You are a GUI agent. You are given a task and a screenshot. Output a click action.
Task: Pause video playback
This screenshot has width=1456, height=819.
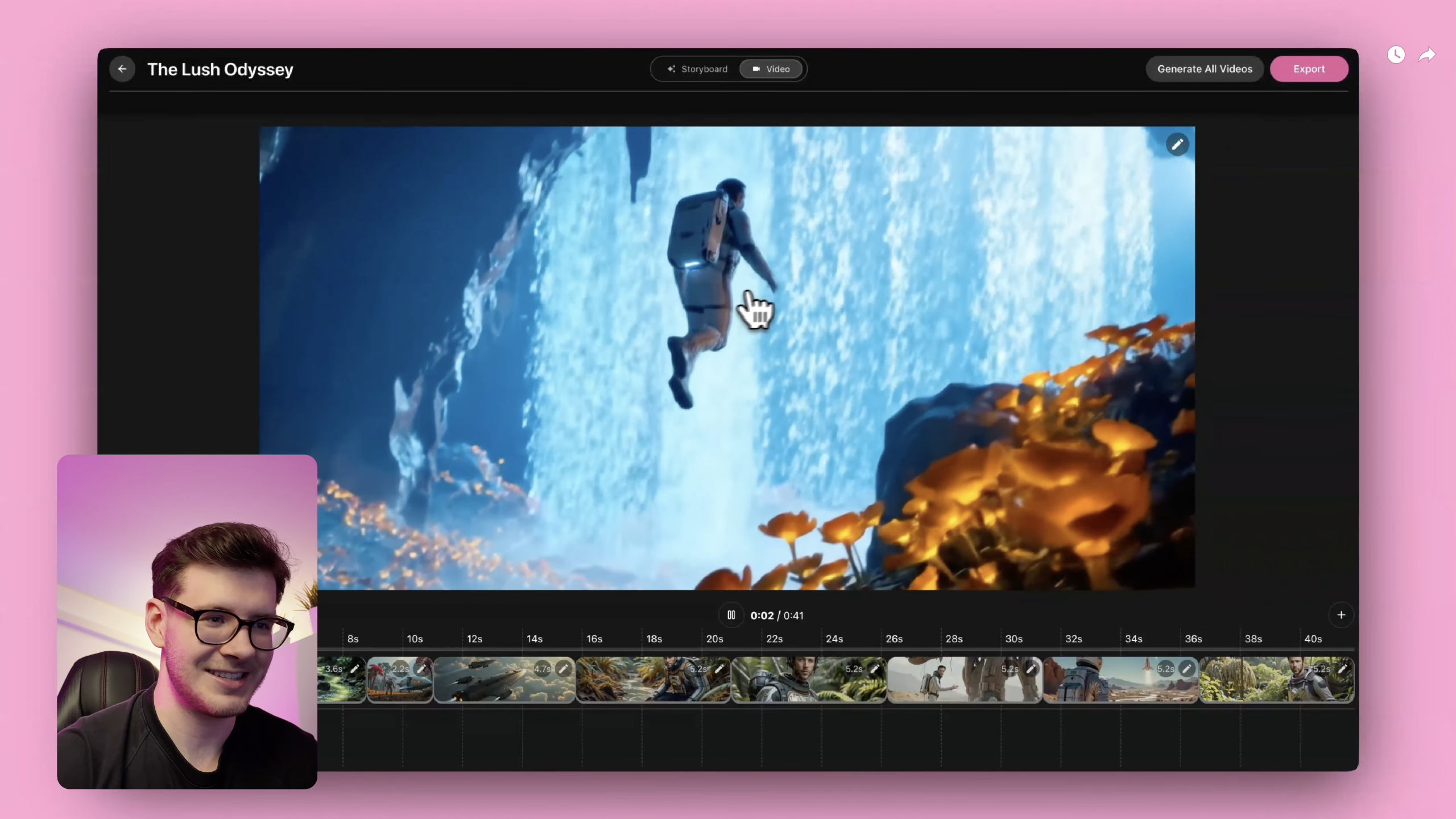tap(731, 615)
